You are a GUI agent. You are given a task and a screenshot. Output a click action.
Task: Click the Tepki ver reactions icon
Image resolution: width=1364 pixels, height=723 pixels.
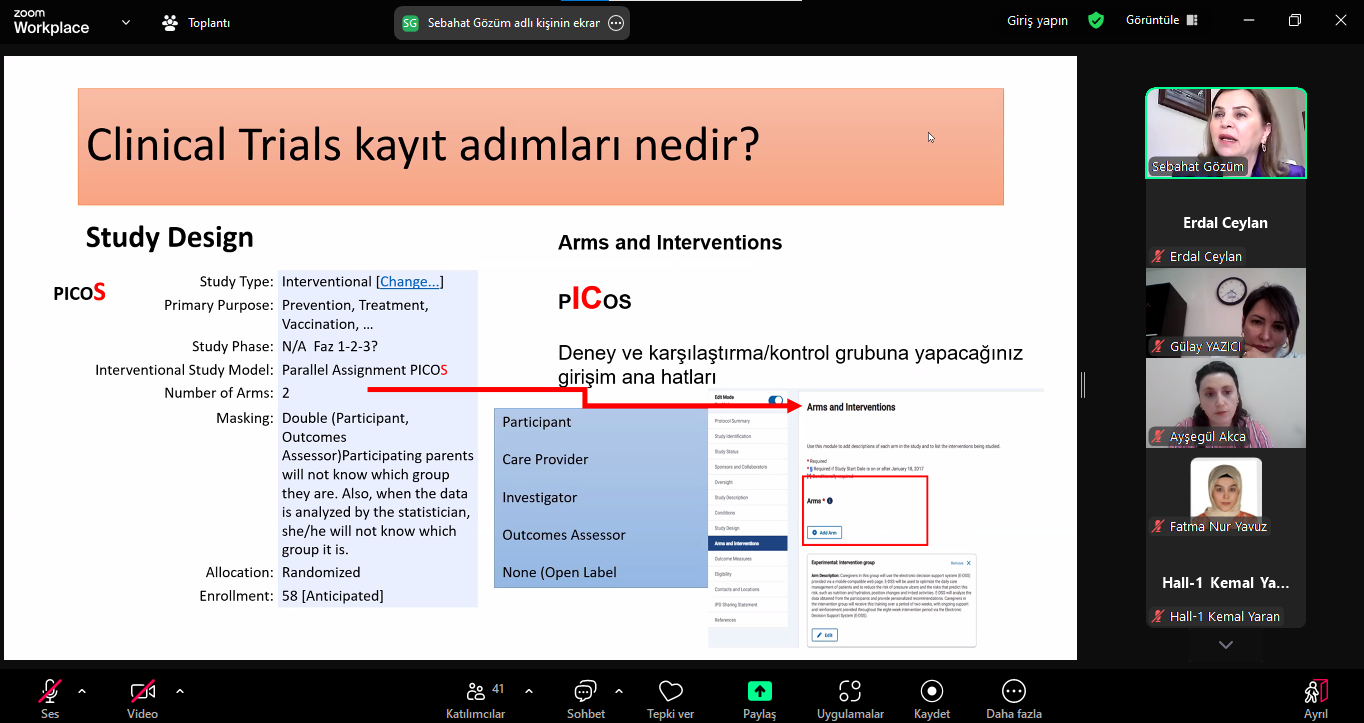point(670,691)
